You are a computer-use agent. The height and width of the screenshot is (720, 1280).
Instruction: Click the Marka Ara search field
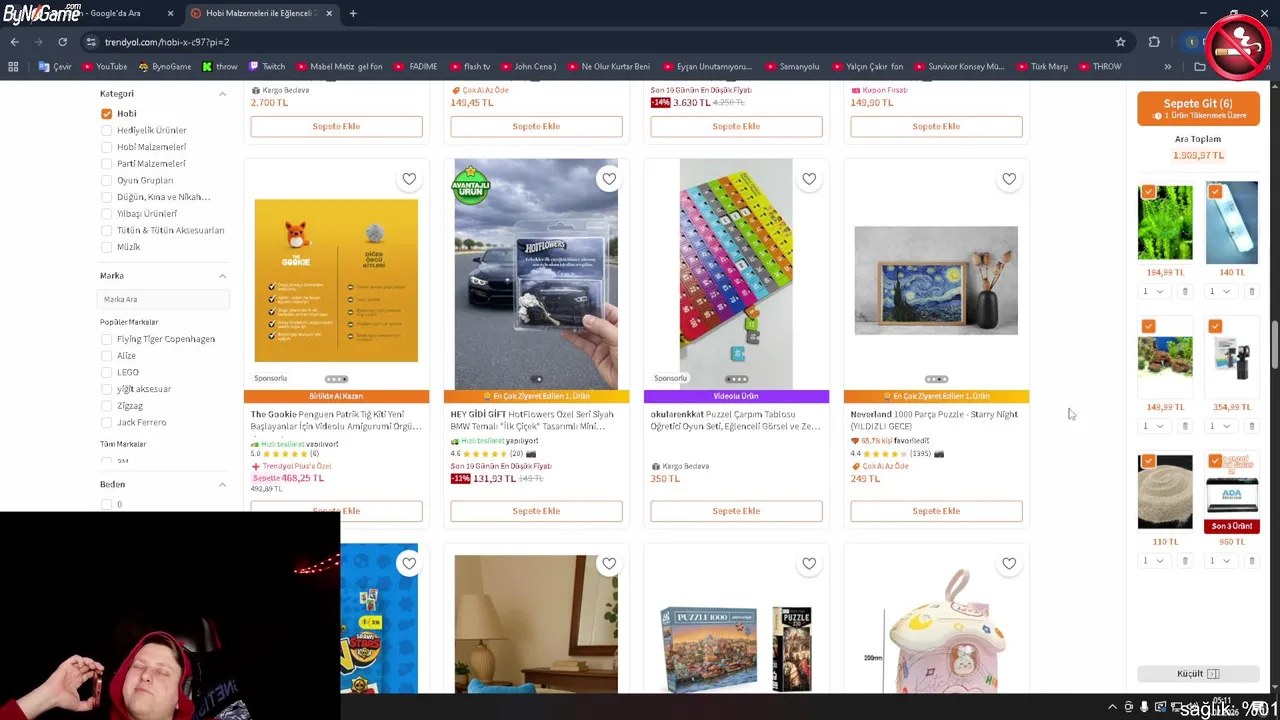coord(162,299)
